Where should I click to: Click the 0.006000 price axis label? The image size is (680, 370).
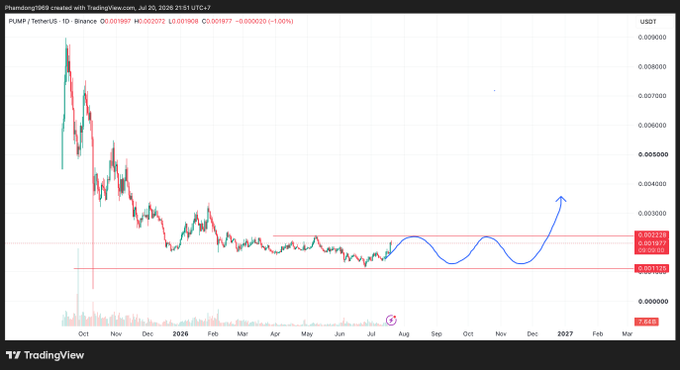652,125
